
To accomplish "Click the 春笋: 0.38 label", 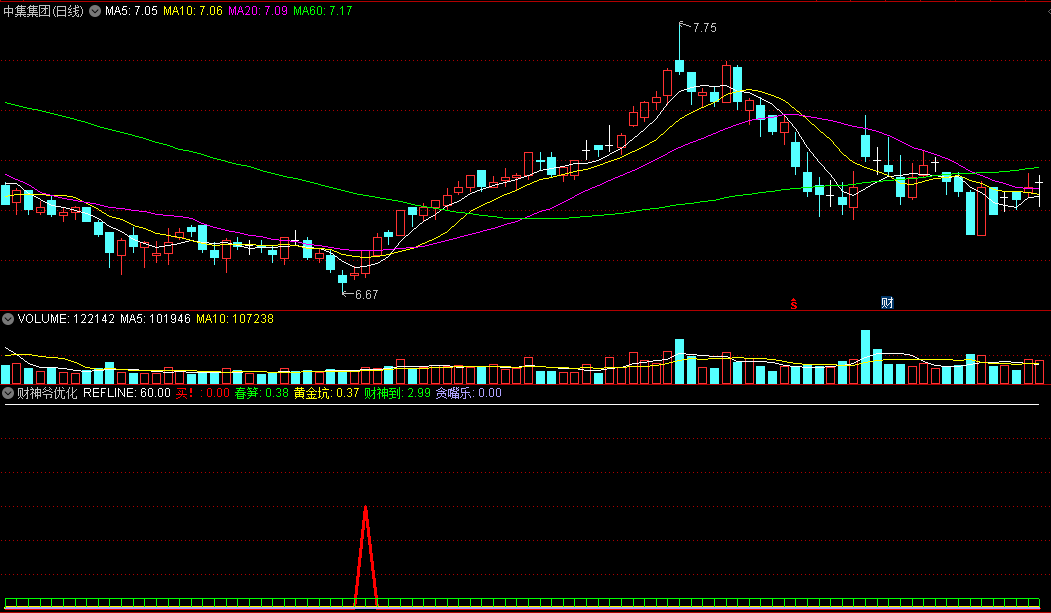I will point(261,393).
